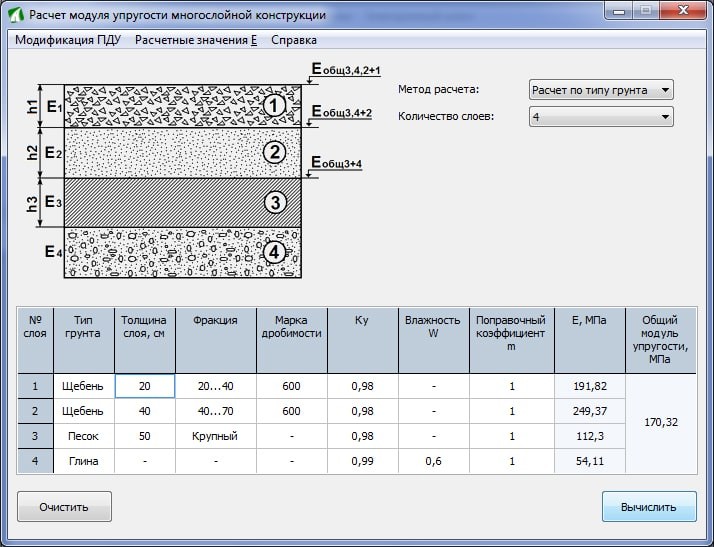Click Общий модуль упругости column header
This screenshot has width=714, height=547.
click(x=661, y=340)
